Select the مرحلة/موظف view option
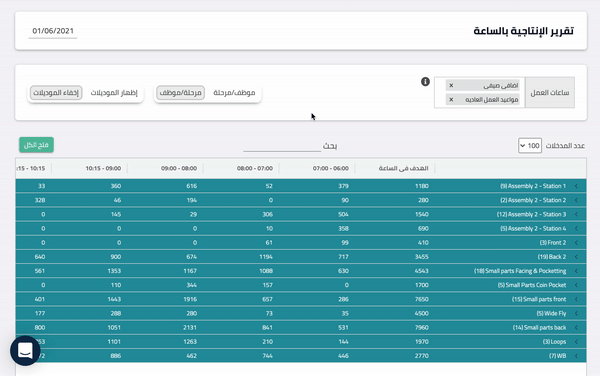This screenshot has height=376, width=600. (x=181, y=93)
